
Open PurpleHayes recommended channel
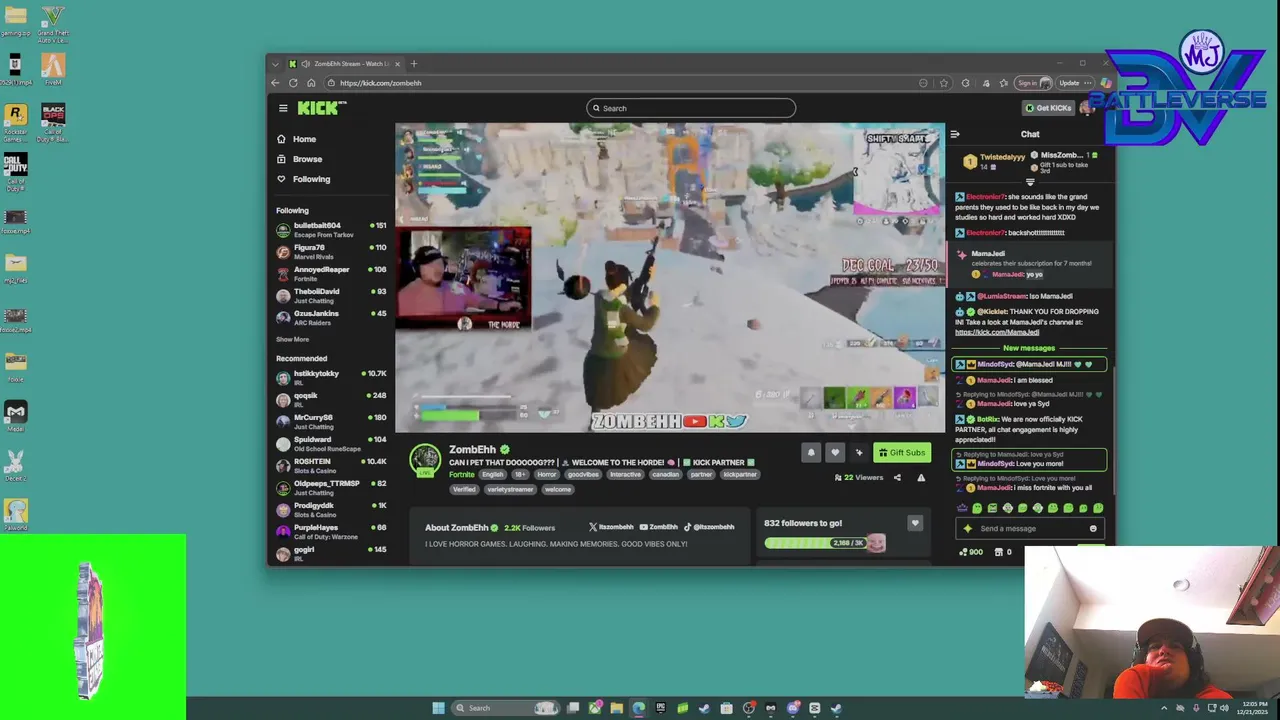click(x=331, y=532)
